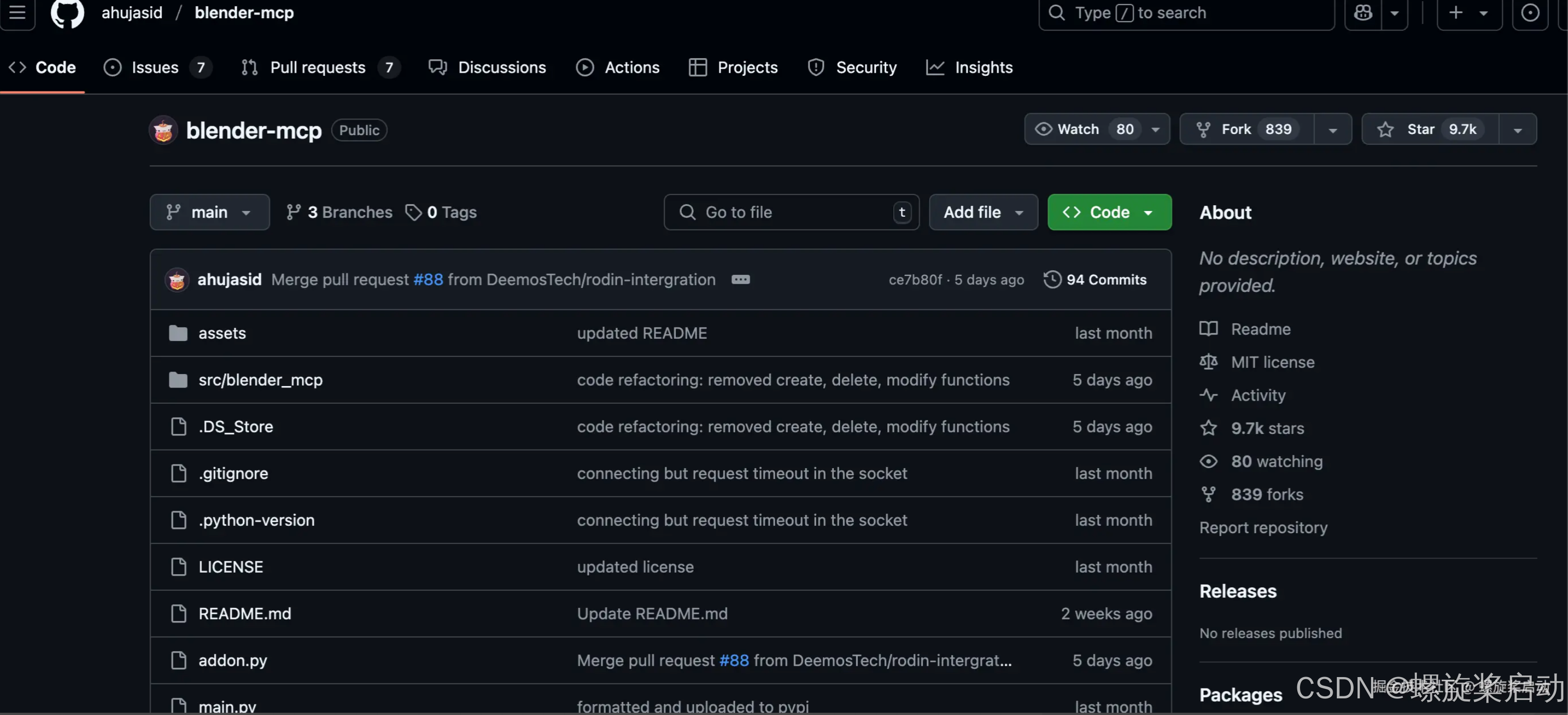The width and height of the screenshot is (1568, 715).
Task: Focus the Go to file field
Action: (x=791, y=212)
